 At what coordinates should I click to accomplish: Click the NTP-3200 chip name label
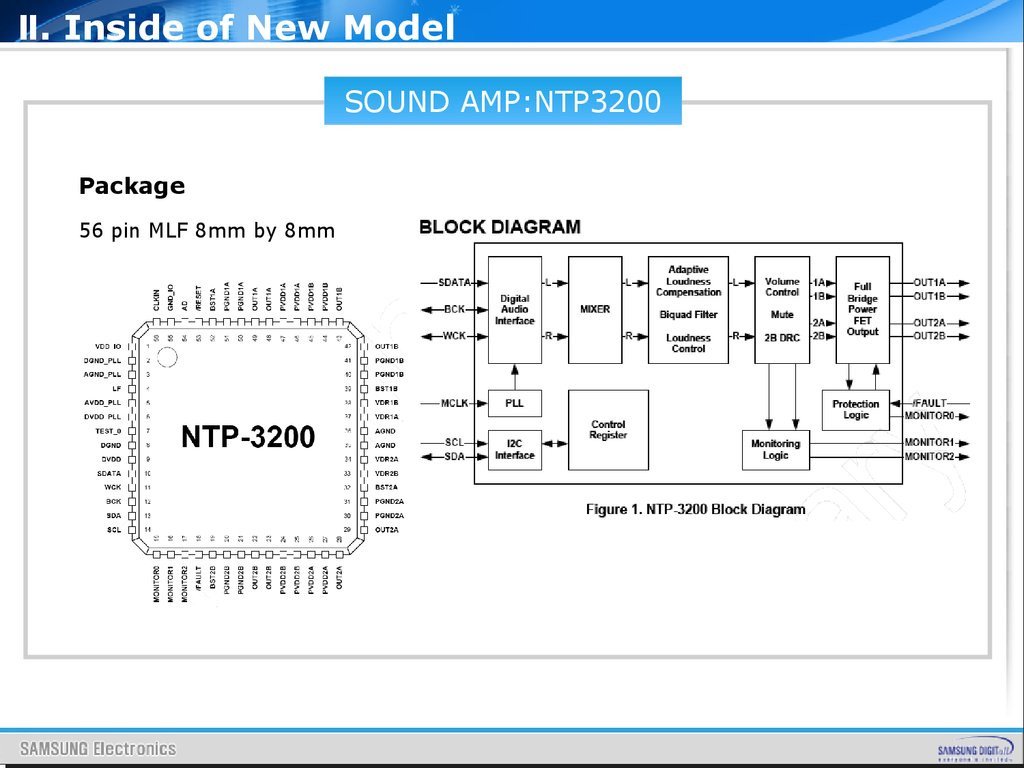(248, 437)
